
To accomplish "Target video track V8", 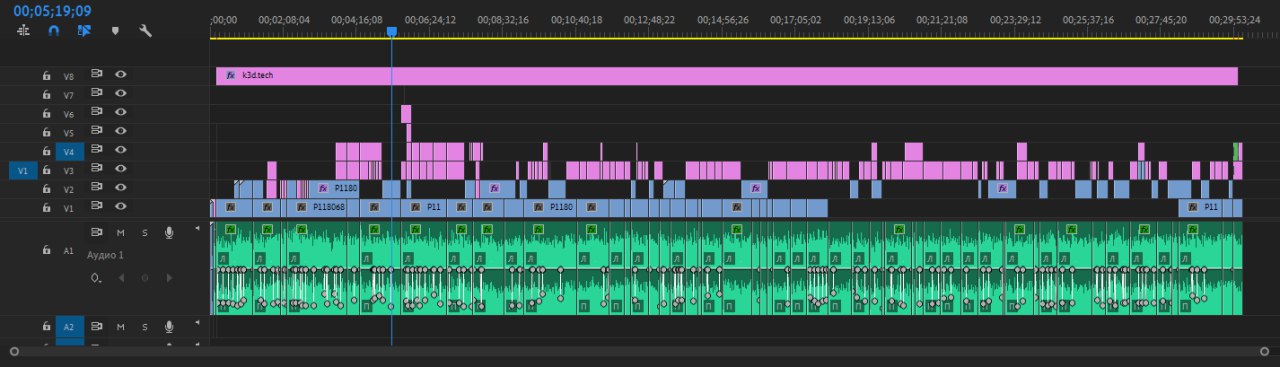I will (69, 76).
